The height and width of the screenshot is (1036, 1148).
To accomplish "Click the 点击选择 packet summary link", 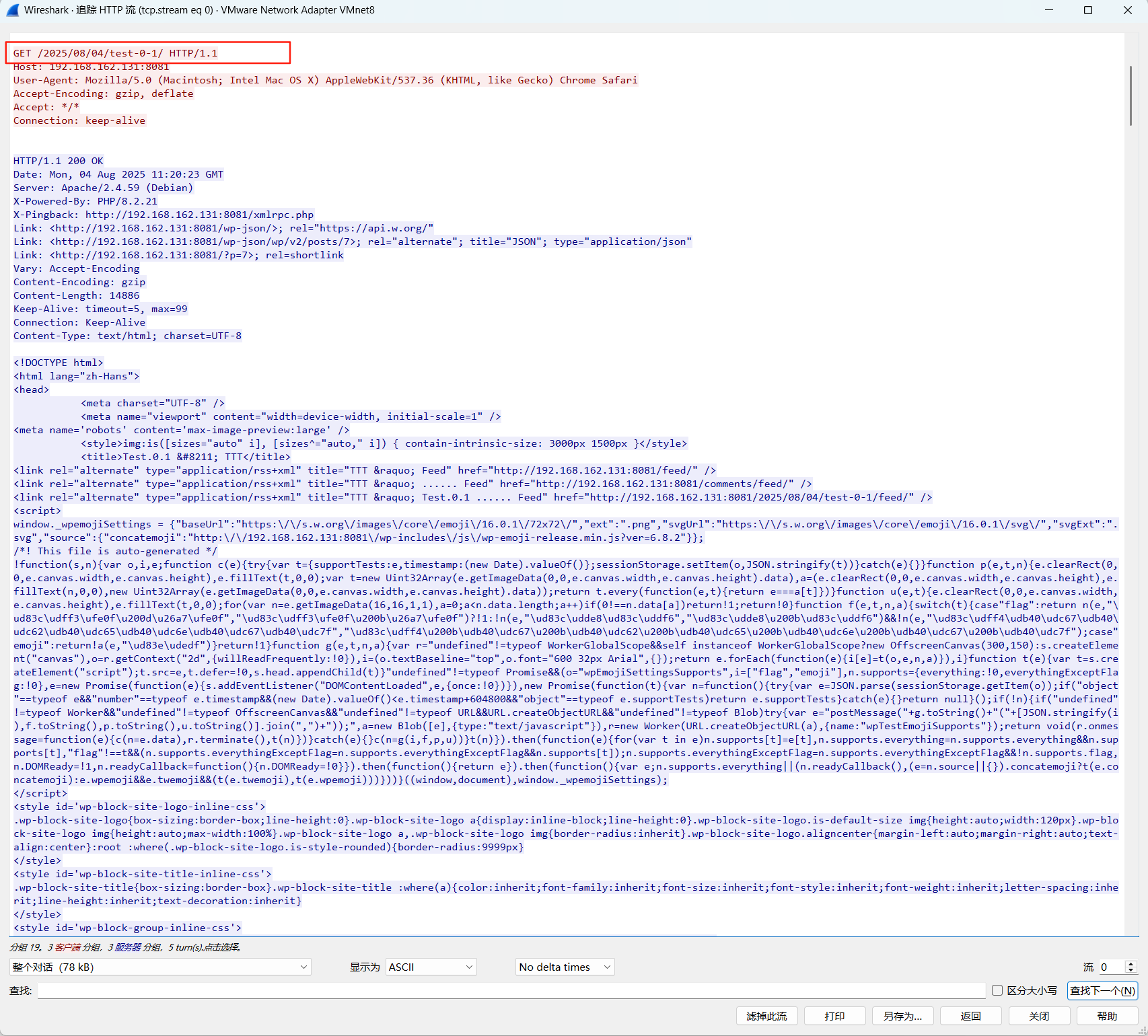I will click(x=224, y=947).
